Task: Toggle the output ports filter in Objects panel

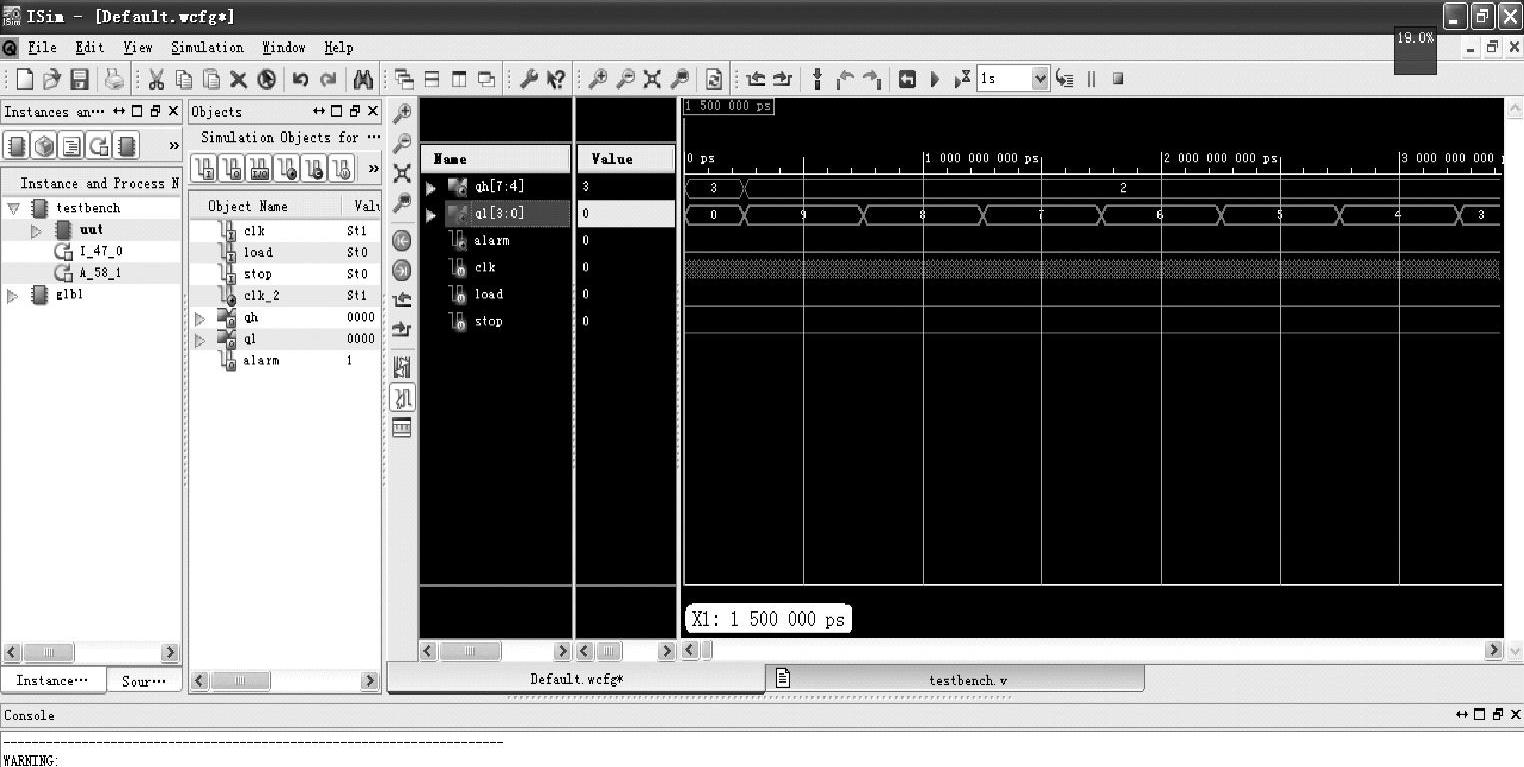Action: (x=230, y=168)
